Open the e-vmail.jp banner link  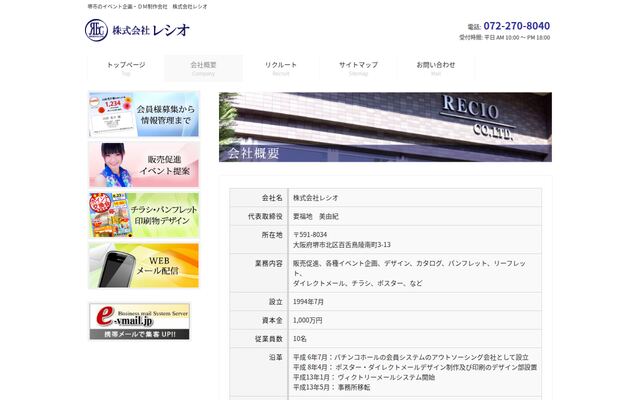[140, 321]
